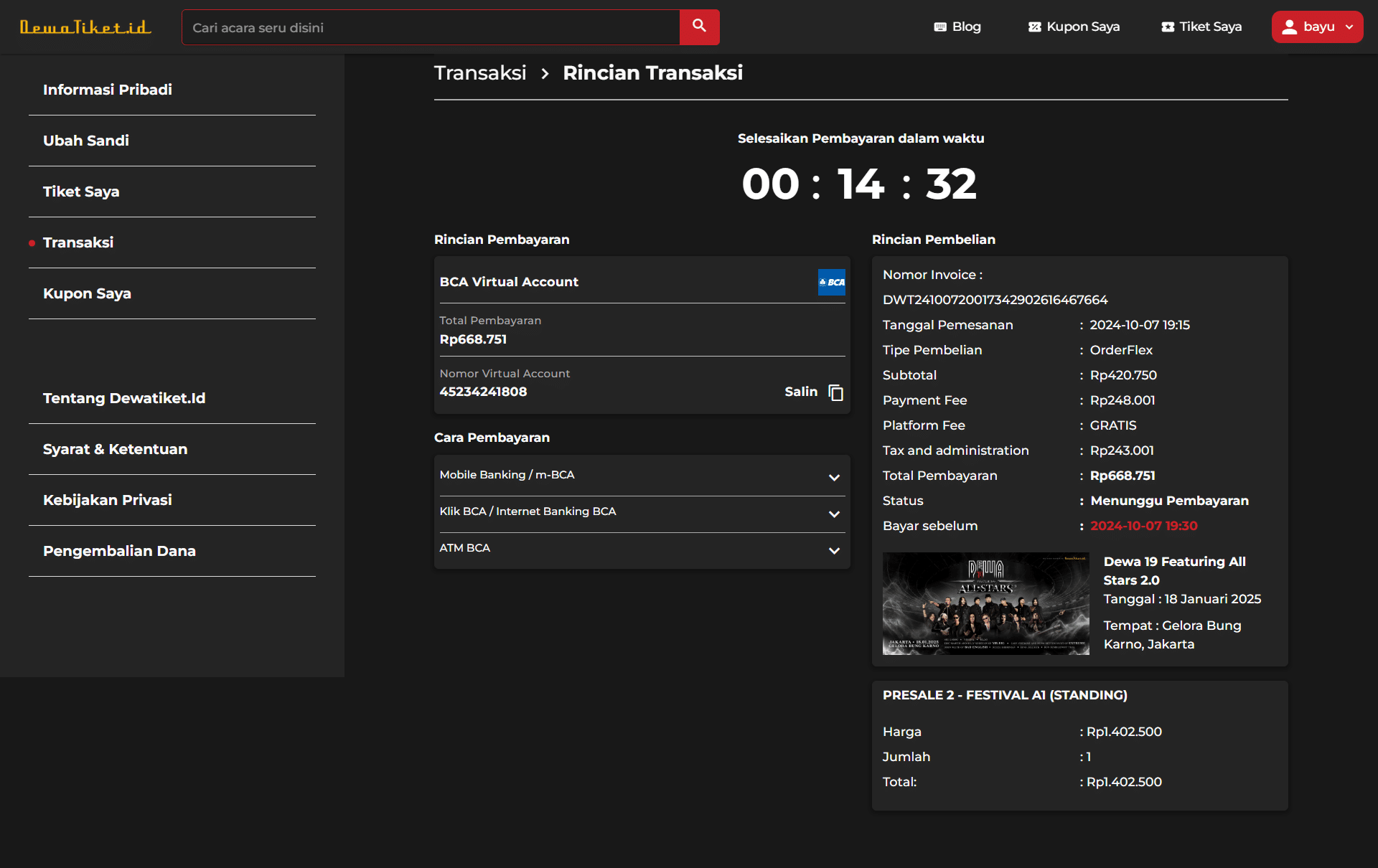Click the Blog newspaper icon

[940, 27]
